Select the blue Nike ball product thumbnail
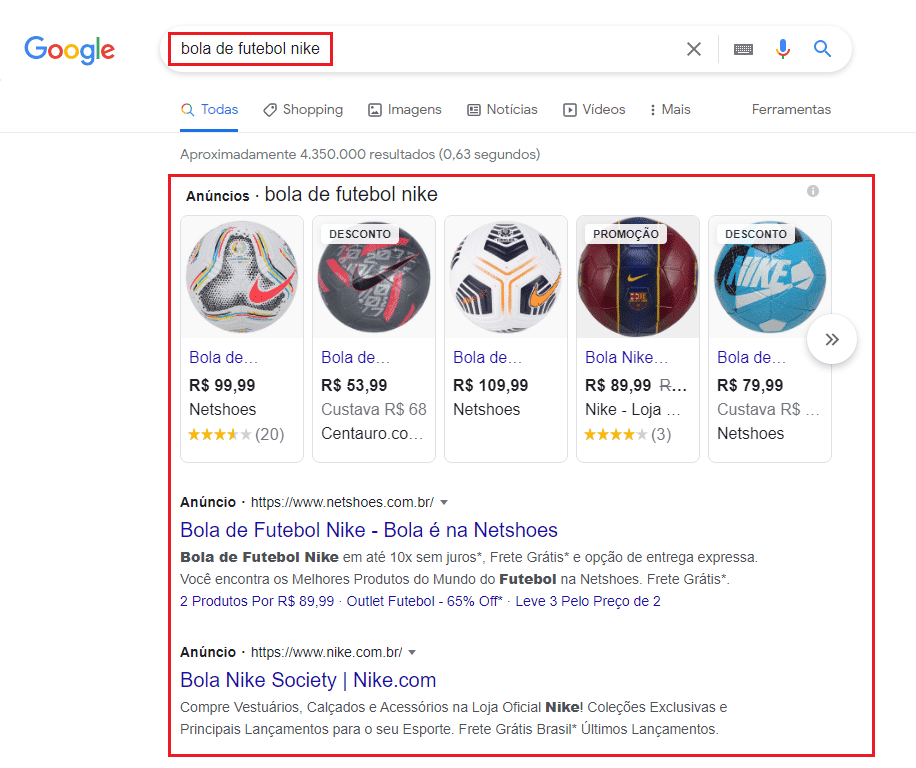 tap(770, 277)
